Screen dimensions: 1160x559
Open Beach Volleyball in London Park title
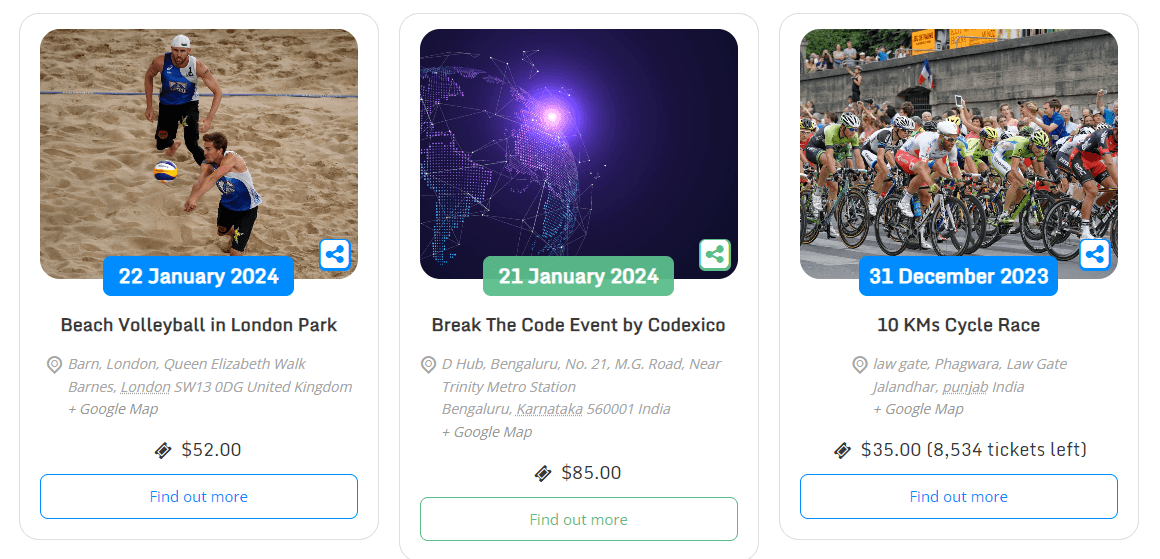pyautogui.click(x=199, y=325)
